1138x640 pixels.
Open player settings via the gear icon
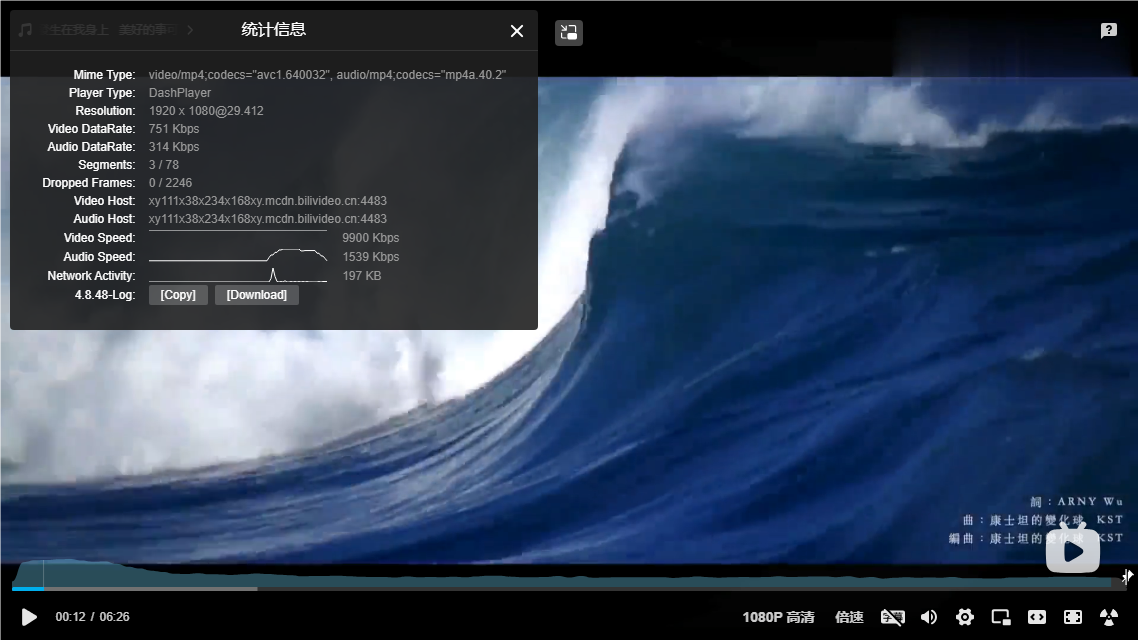[x=965, y=617]
